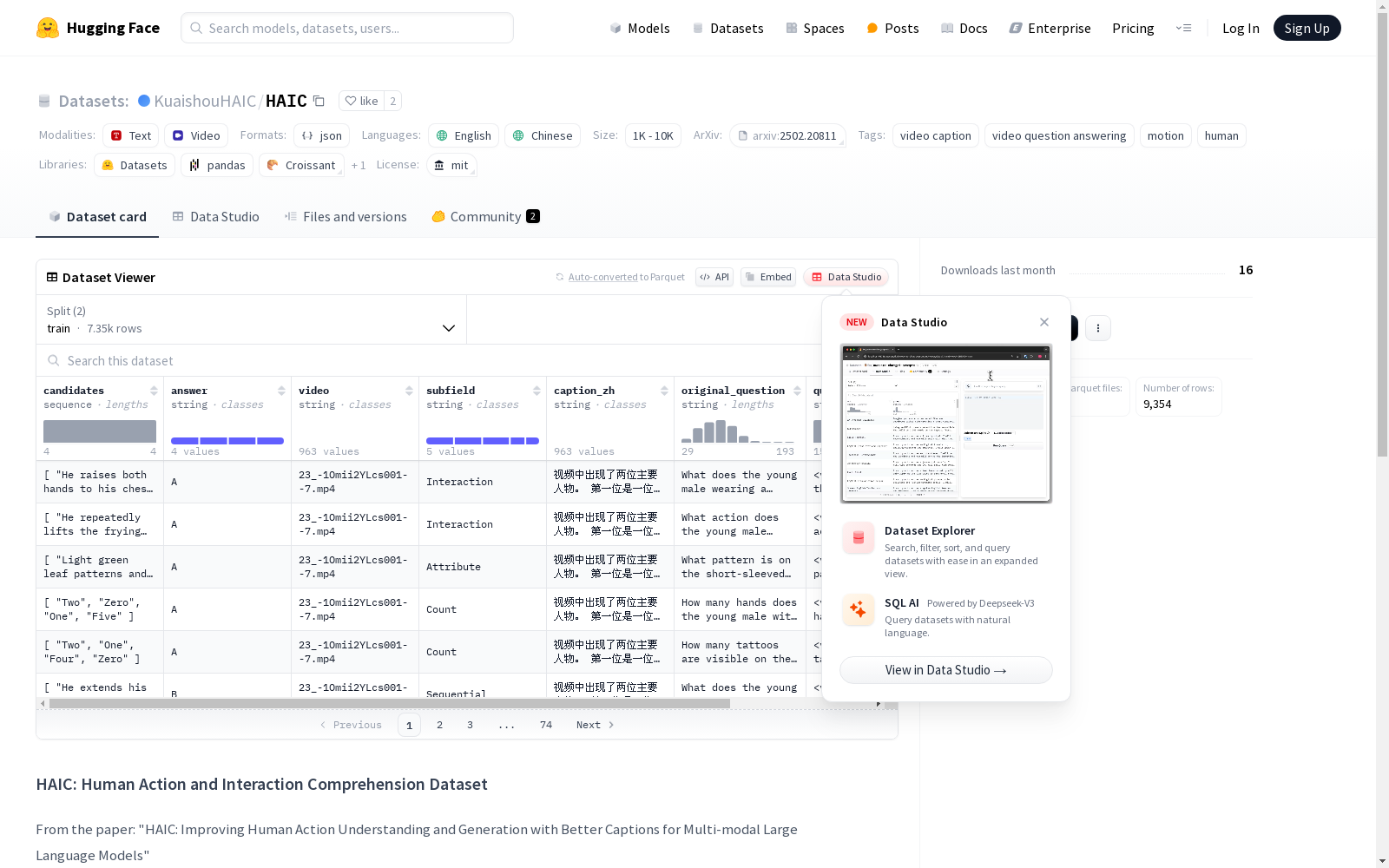
Task: Select the motion tag
Action: [x=1166, y=135]
